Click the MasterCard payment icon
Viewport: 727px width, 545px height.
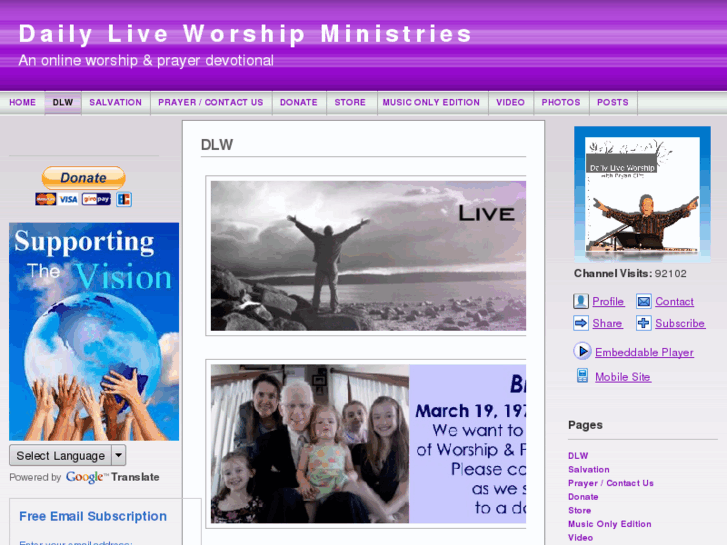click(45, 199)
